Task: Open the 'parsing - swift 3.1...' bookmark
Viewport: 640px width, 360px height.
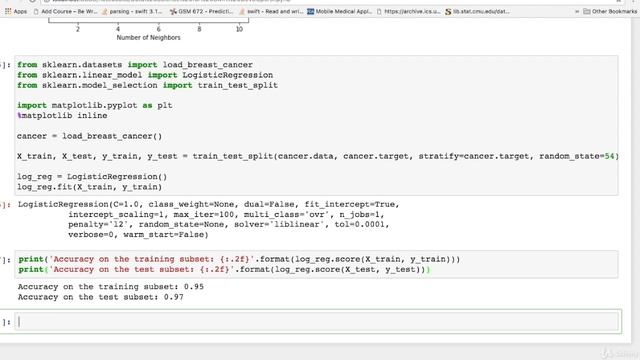Action: point(131,11)
